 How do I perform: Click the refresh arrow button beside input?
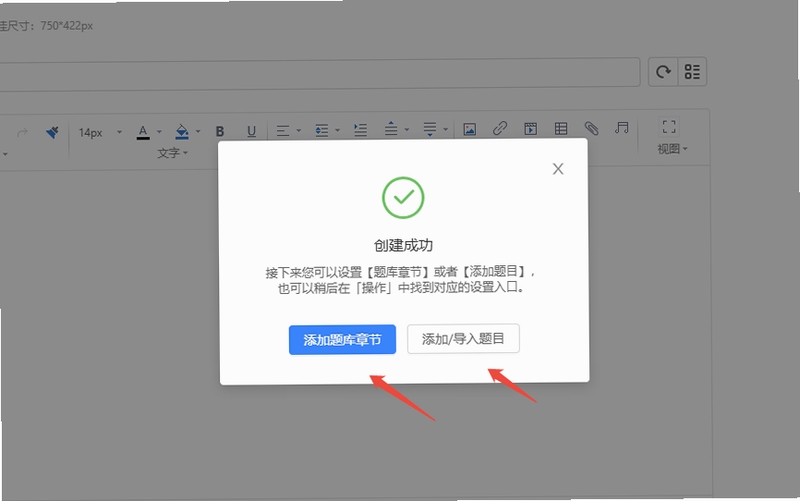coord(663,72)
